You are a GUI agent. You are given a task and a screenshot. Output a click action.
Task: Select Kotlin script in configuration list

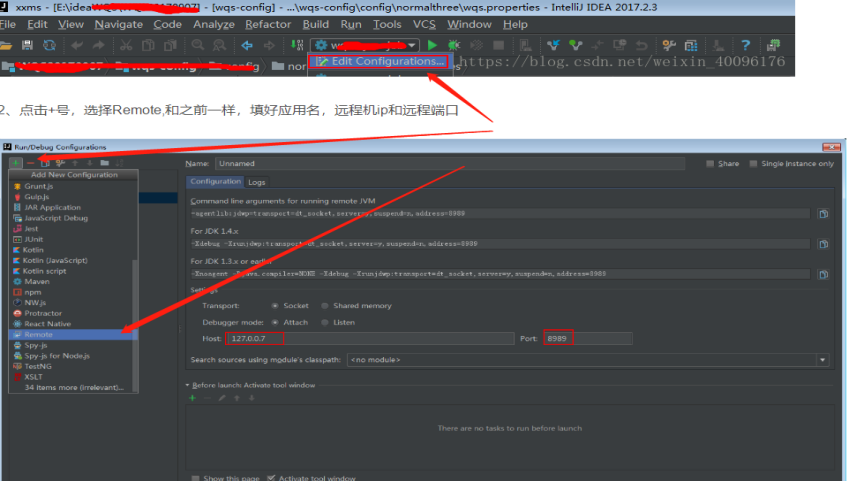73,271
